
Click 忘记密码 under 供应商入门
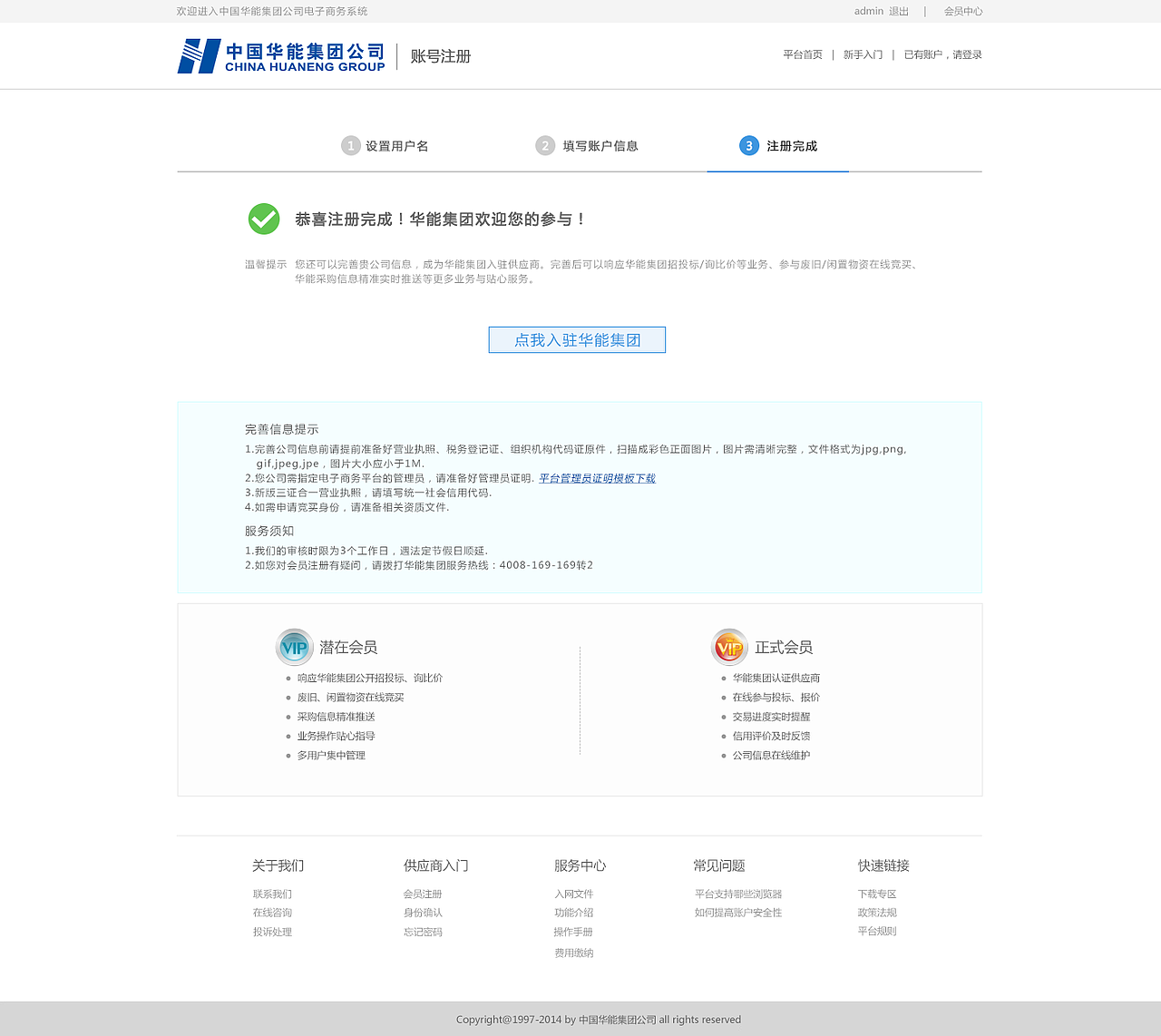pyautogui.click(x=422, y=932)
